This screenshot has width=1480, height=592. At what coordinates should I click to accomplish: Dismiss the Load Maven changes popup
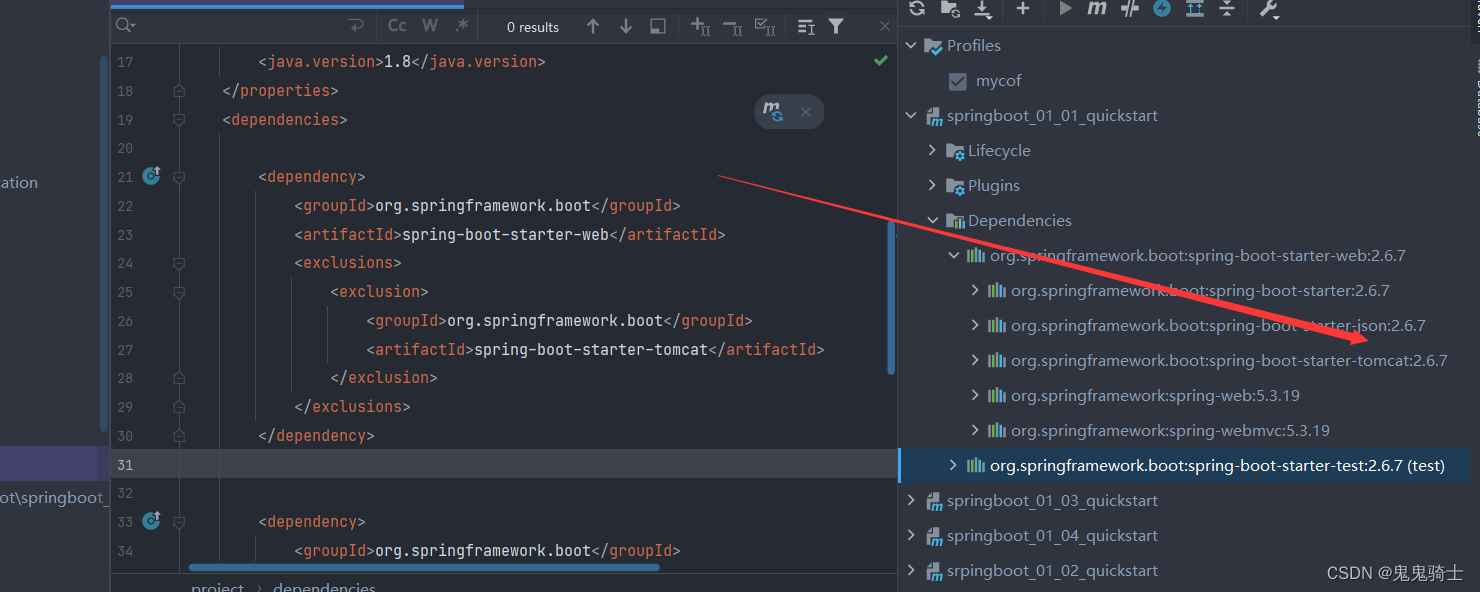pyautogui.click(x=806, y=112)
